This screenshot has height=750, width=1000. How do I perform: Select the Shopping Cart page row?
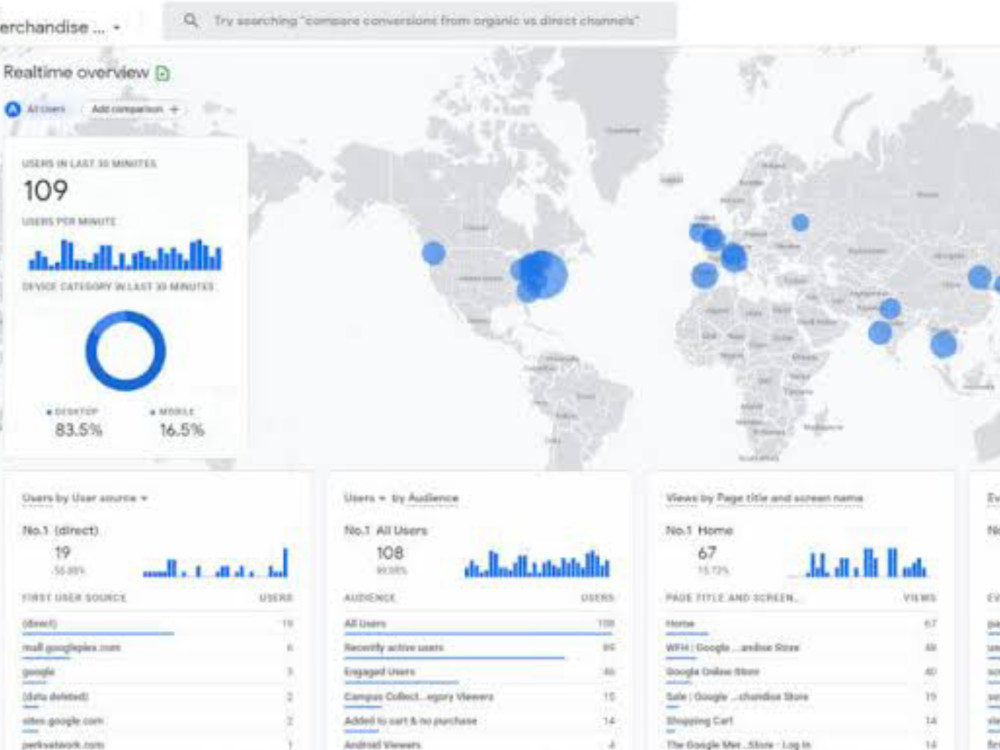click(801, 721)
